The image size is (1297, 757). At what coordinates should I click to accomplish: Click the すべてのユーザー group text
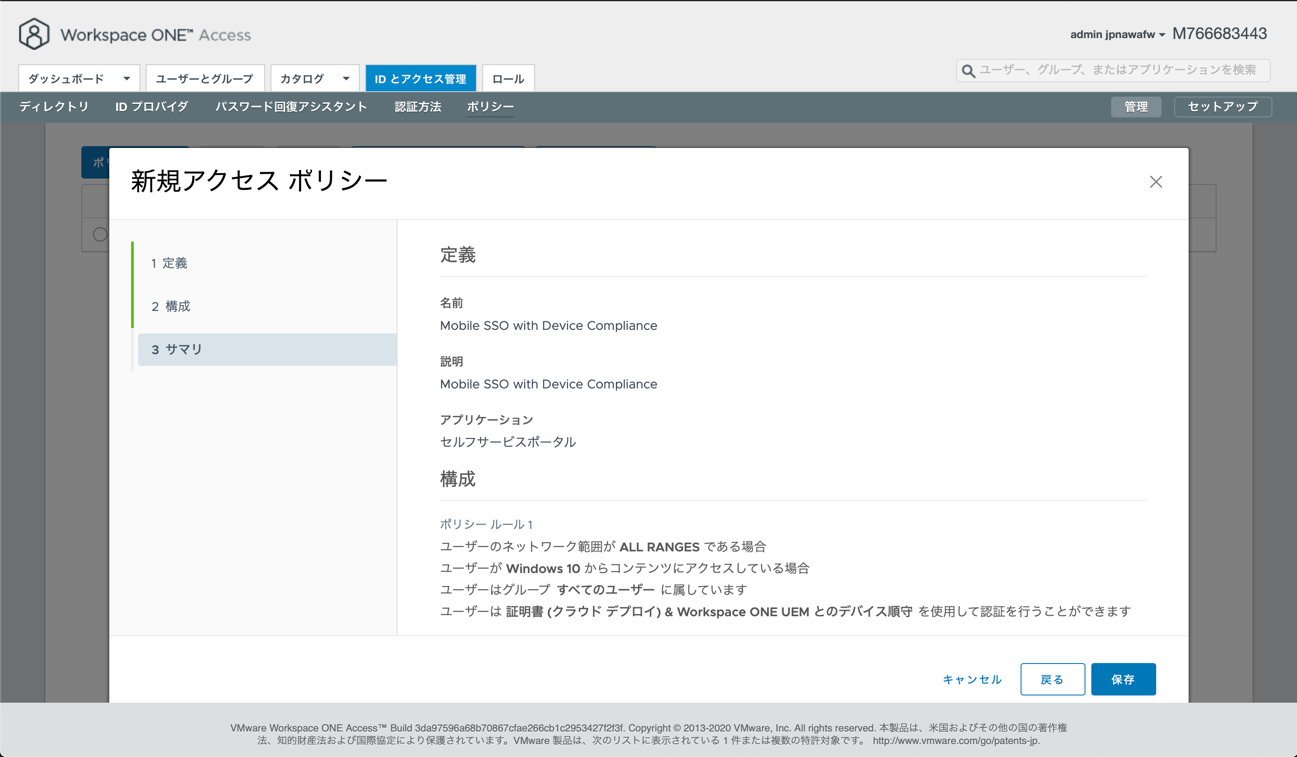[x=606, y=590]
